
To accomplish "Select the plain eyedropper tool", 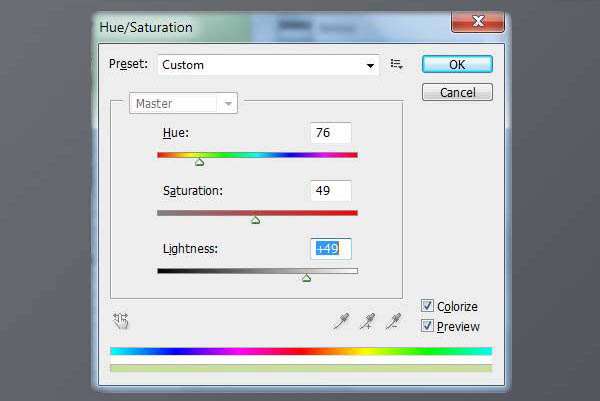I will pos(341,321).
